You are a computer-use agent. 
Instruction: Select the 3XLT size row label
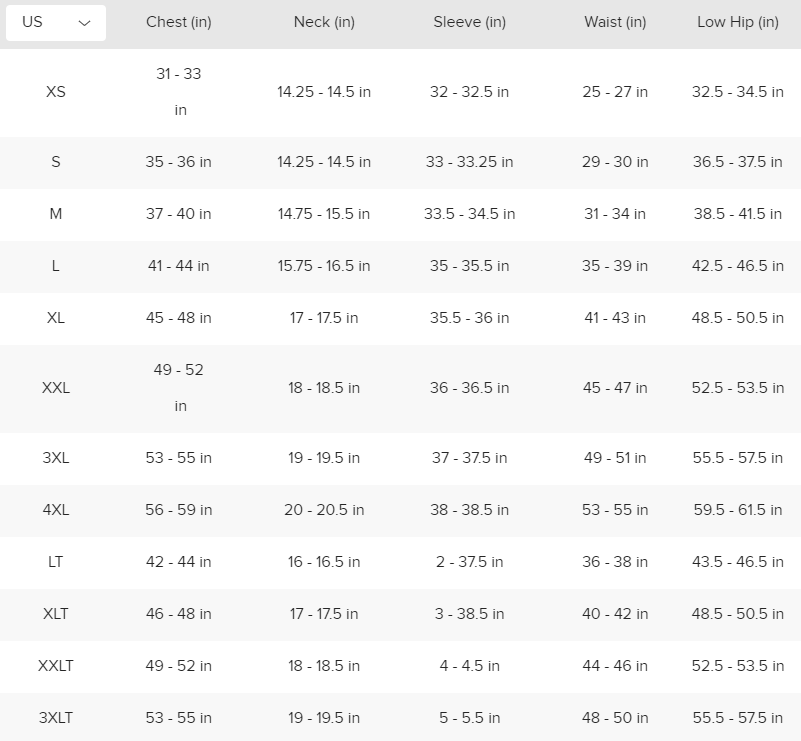56,718
